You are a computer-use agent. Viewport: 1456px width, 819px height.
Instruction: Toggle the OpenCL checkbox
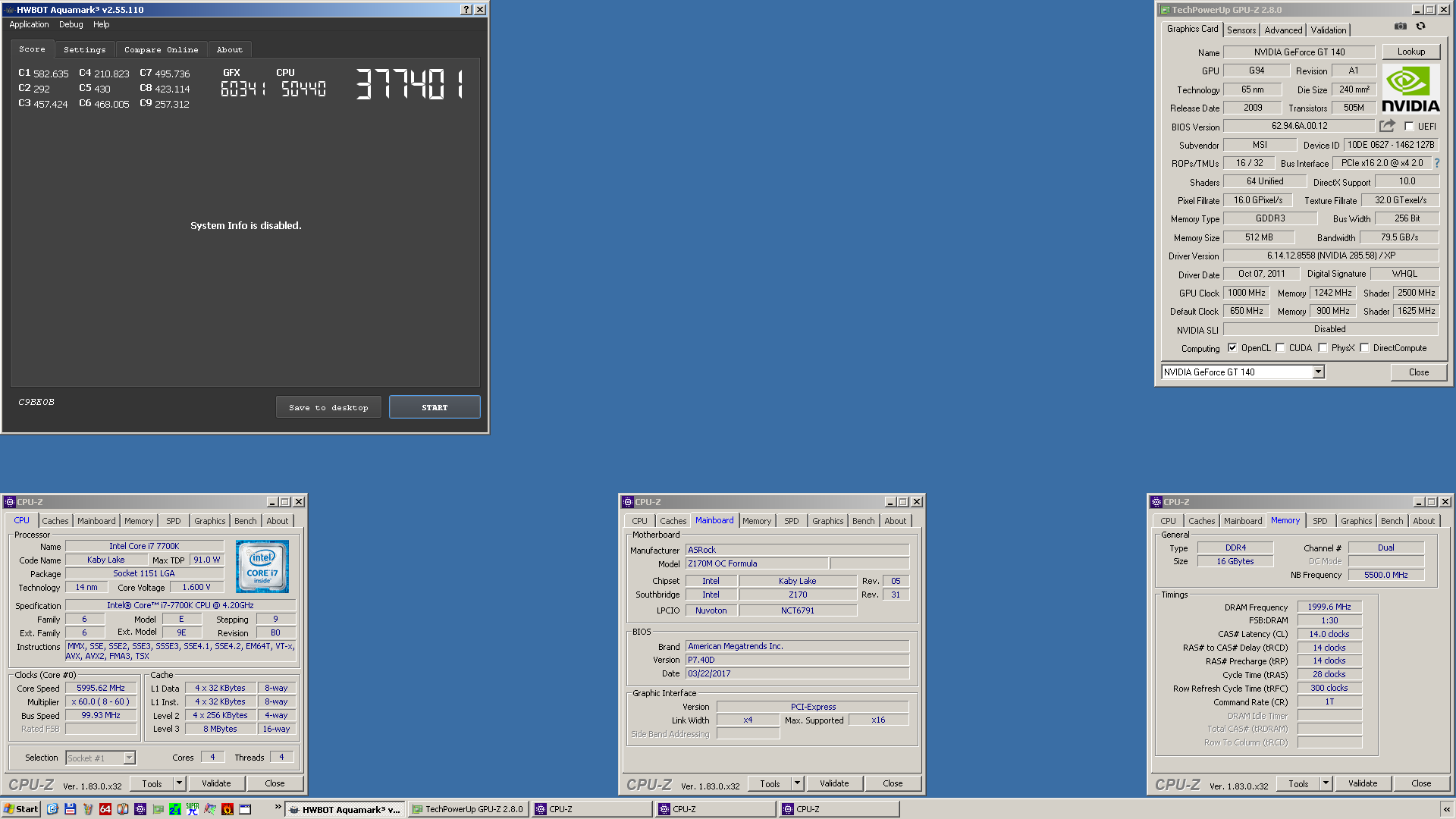point(1232,348)
